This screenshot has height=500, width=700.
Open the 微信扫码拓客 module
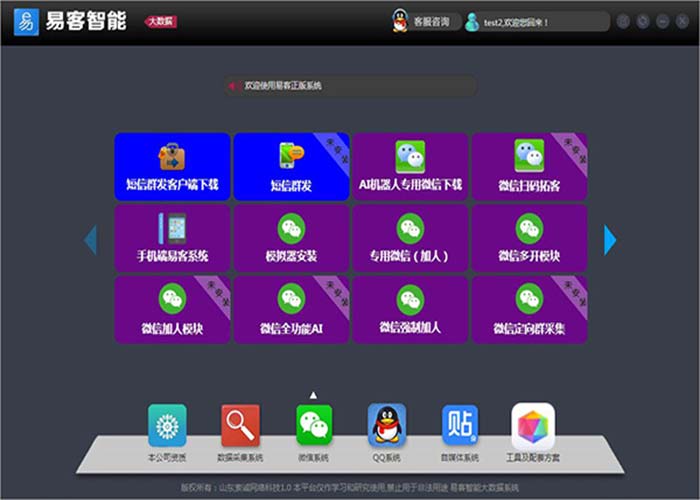pyautogui.click(x=529, y=167)
